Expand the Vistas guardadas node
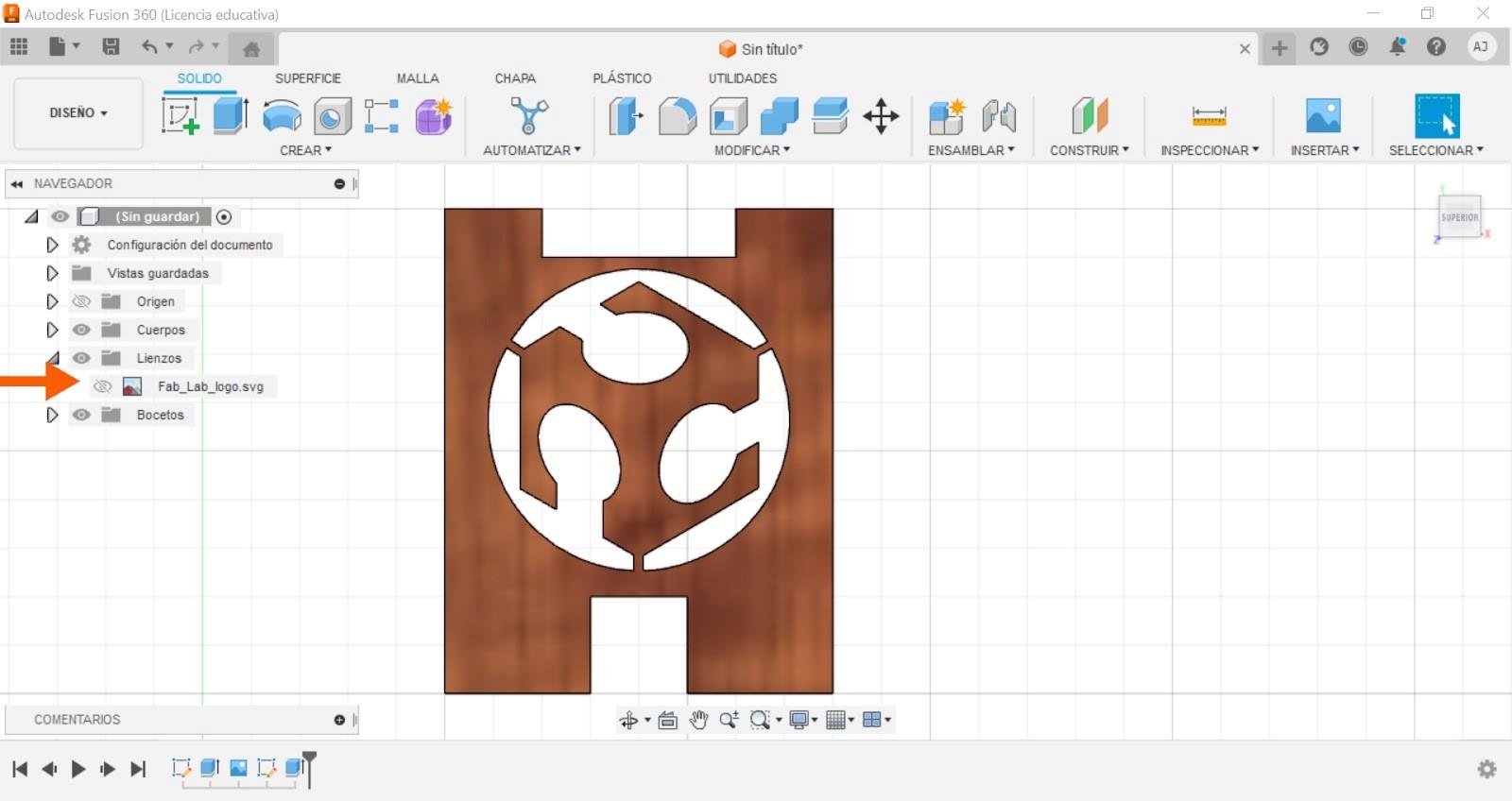 52,273
